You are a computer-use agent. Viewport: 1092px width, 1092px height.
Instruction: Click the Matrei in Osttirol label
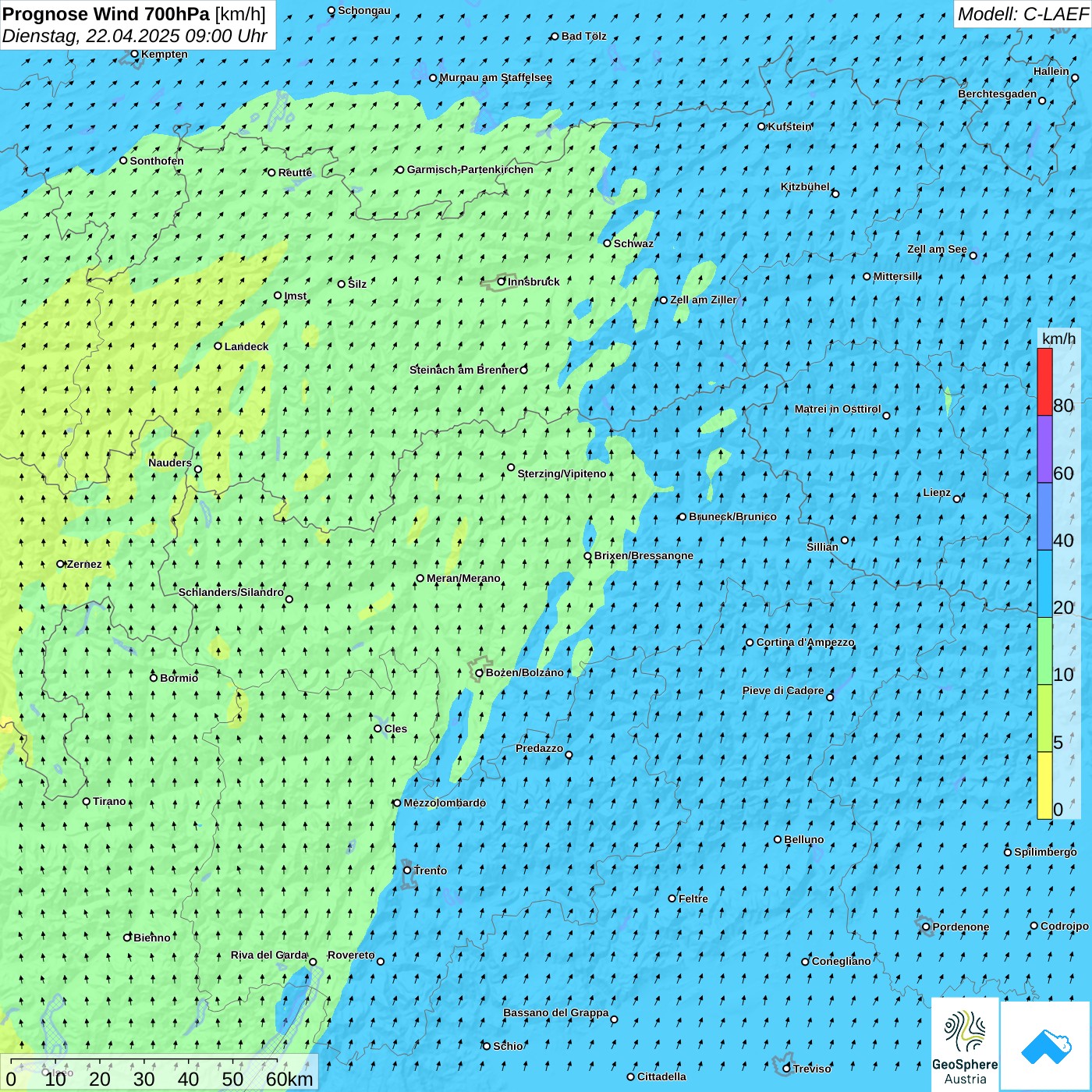tap(837, 409)
